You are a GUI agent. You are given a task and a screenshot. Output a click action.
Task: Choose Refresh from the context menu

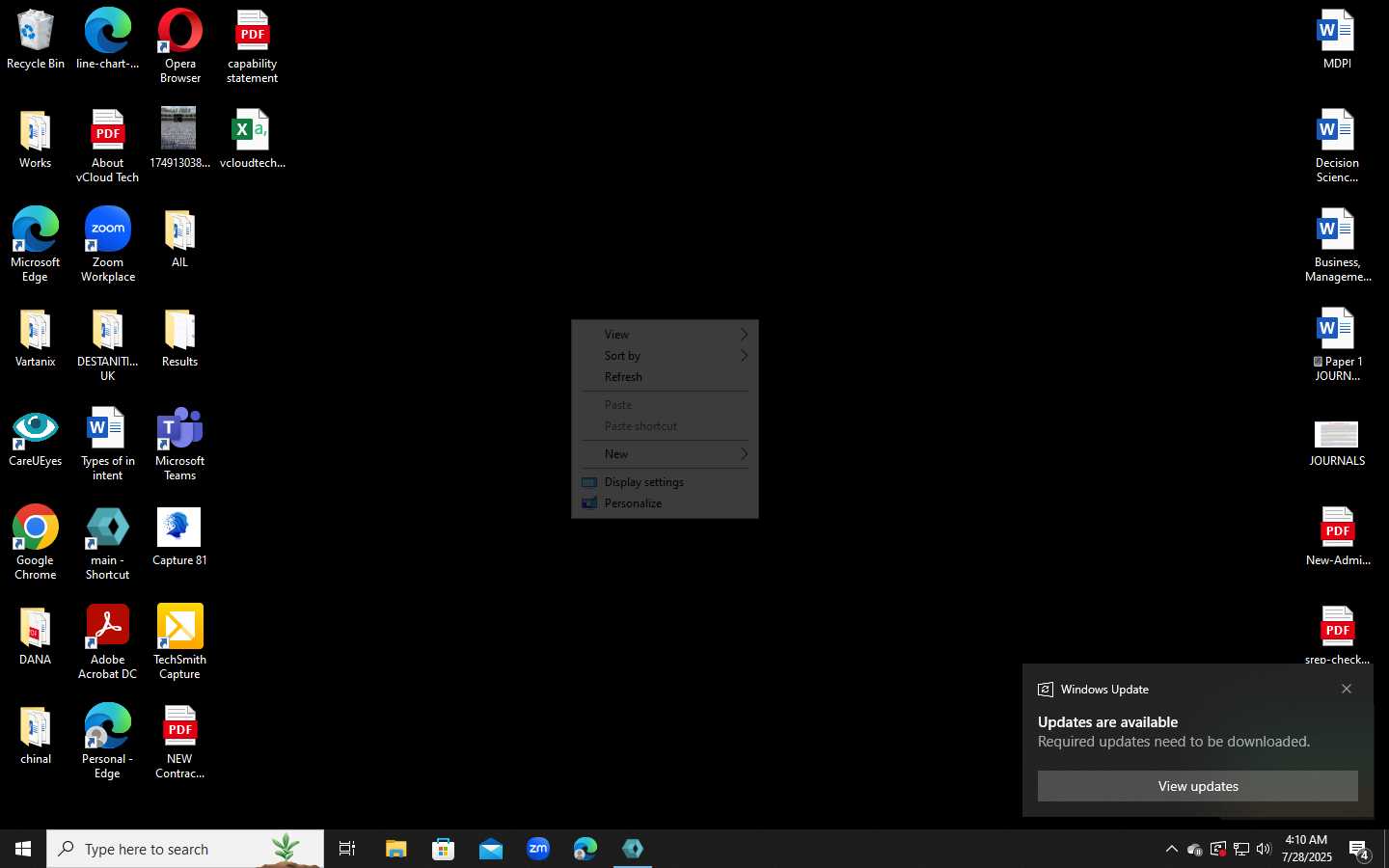pos(666,377)
